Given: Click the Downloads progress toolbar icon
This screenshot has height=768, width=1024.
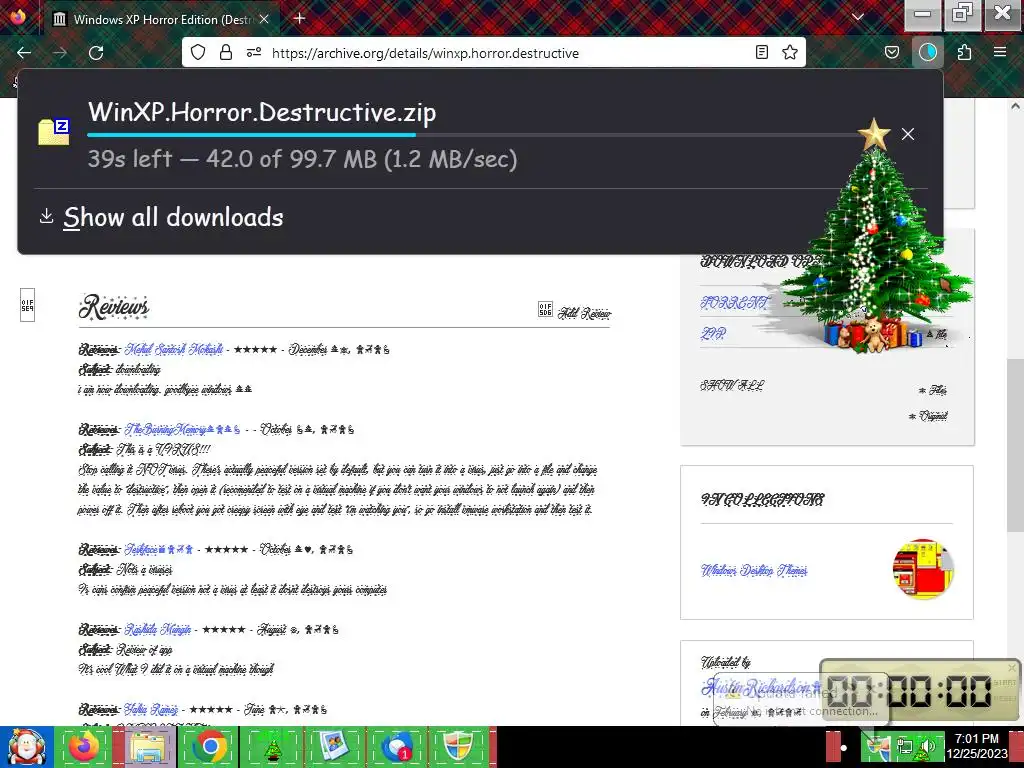Looking at the screenshot, I should point(927,52).
